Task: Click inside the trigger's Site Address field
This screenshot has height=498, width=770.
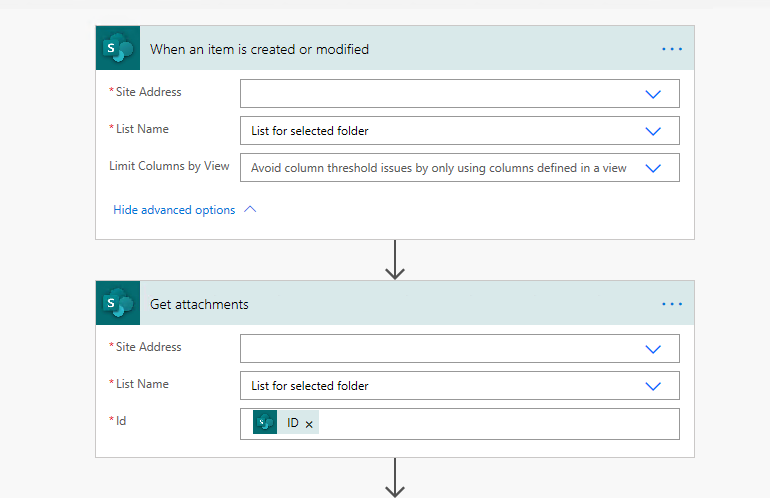Action: click(440, 93)
